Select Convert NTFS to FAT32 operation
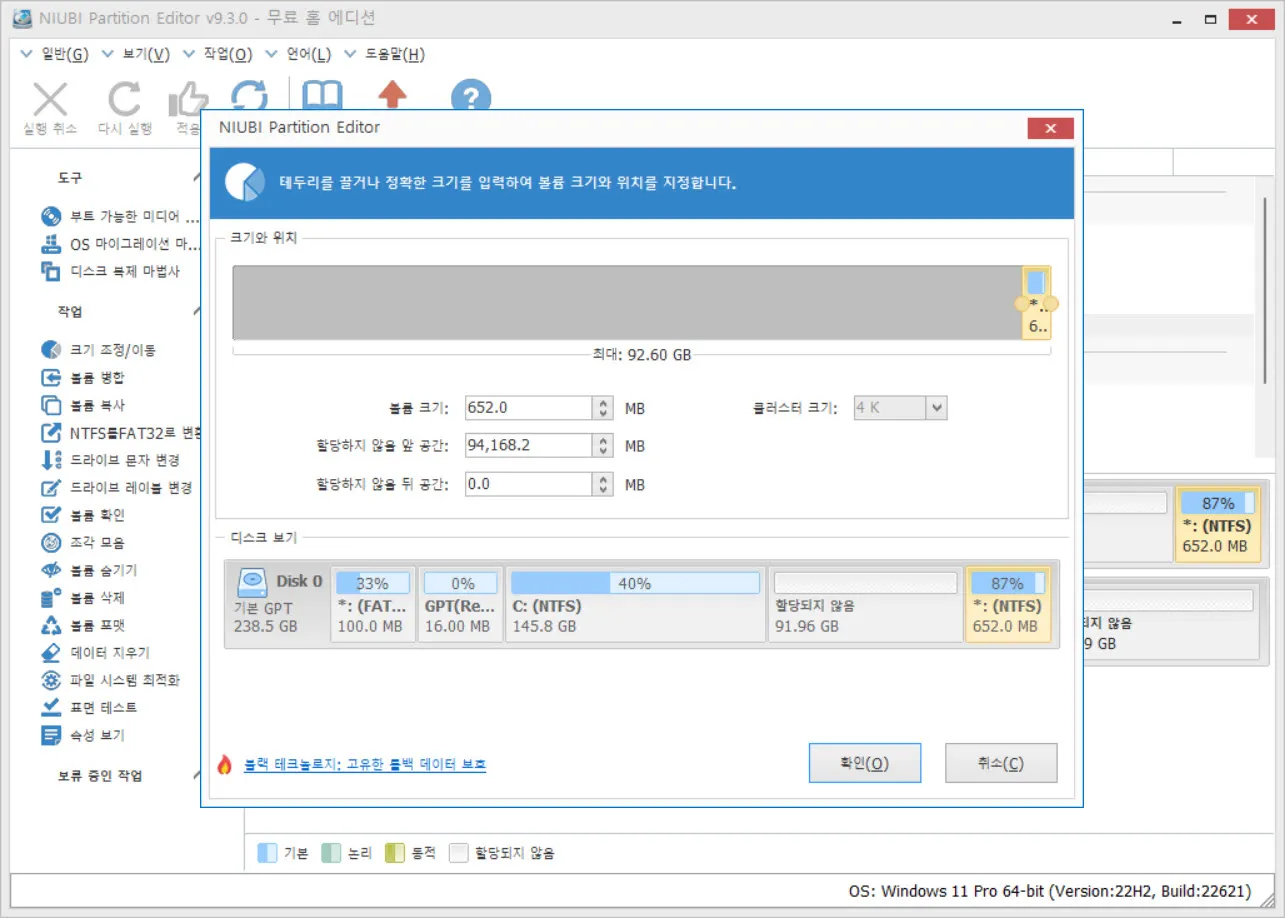The height and width of the screenshot is (918, 1285). pyautogui.click(x=120, y=433)
